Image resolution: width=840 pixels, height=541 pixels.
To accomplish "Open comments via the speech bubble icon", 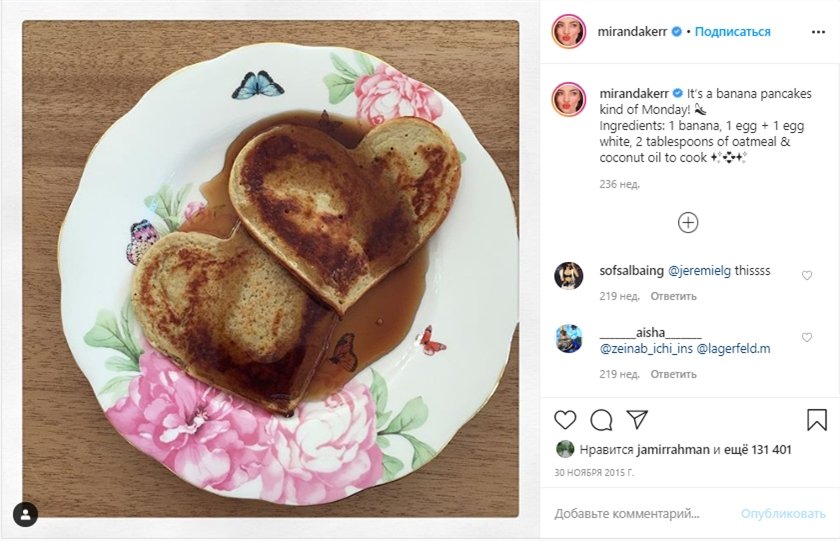I will (x=601, y=419).
